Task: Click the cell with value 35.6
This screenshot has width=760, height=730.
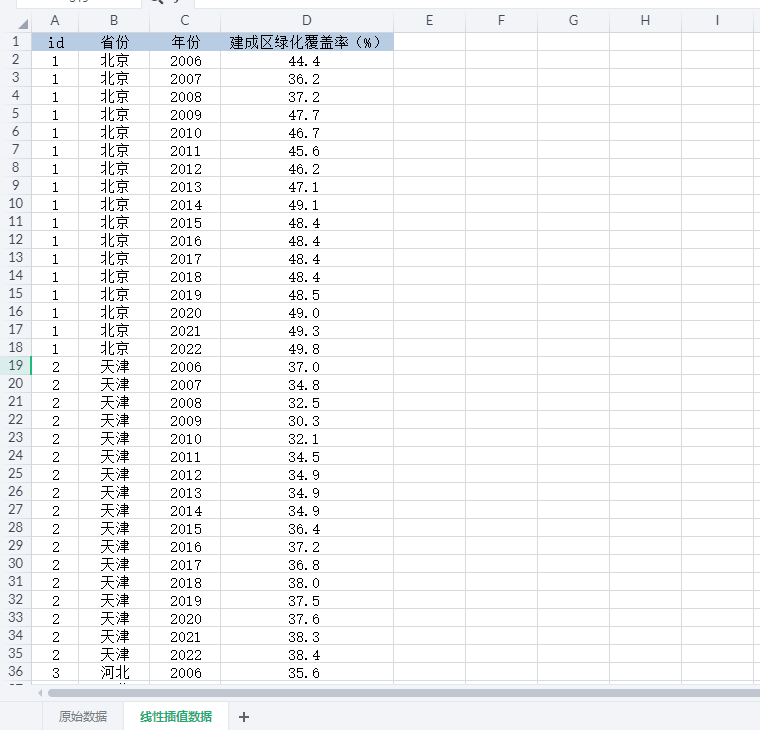Action: tap(307, 672)
